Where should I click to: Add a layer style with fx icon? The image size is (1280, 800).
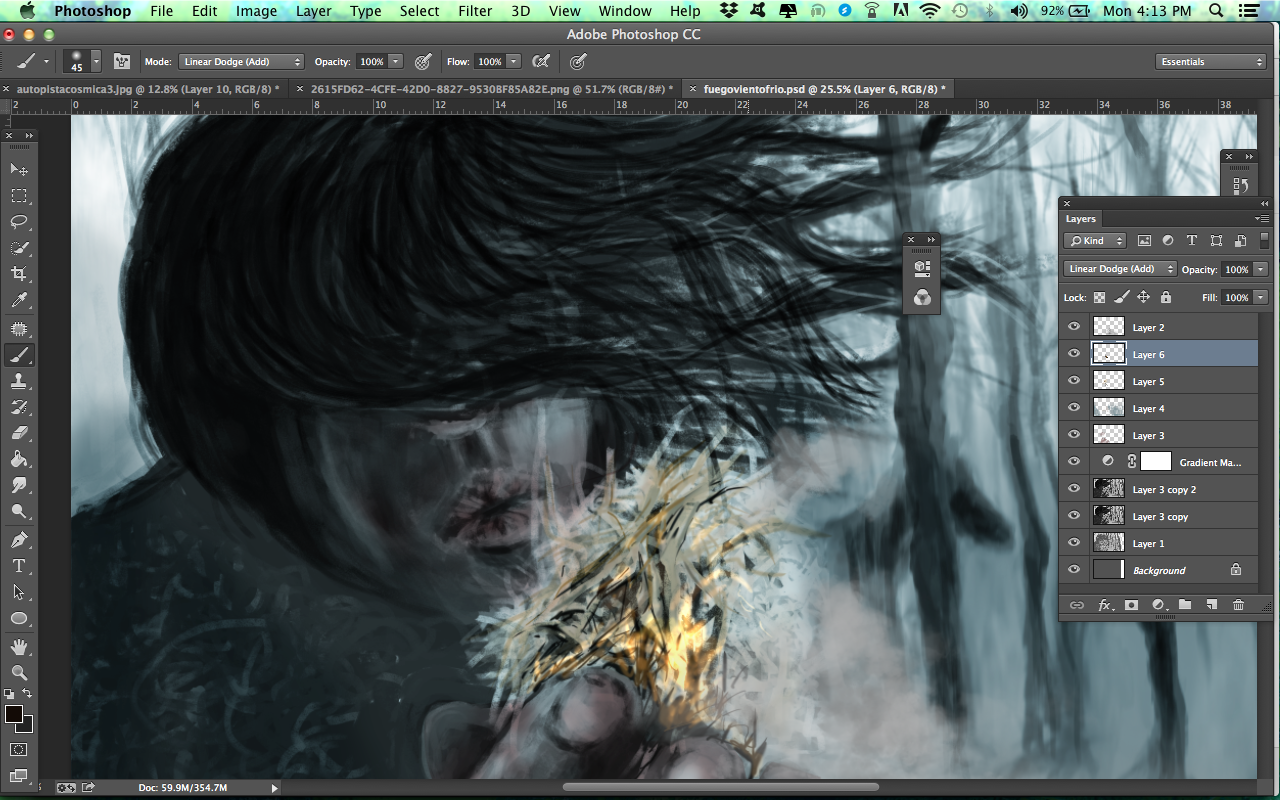[1105, 605]
